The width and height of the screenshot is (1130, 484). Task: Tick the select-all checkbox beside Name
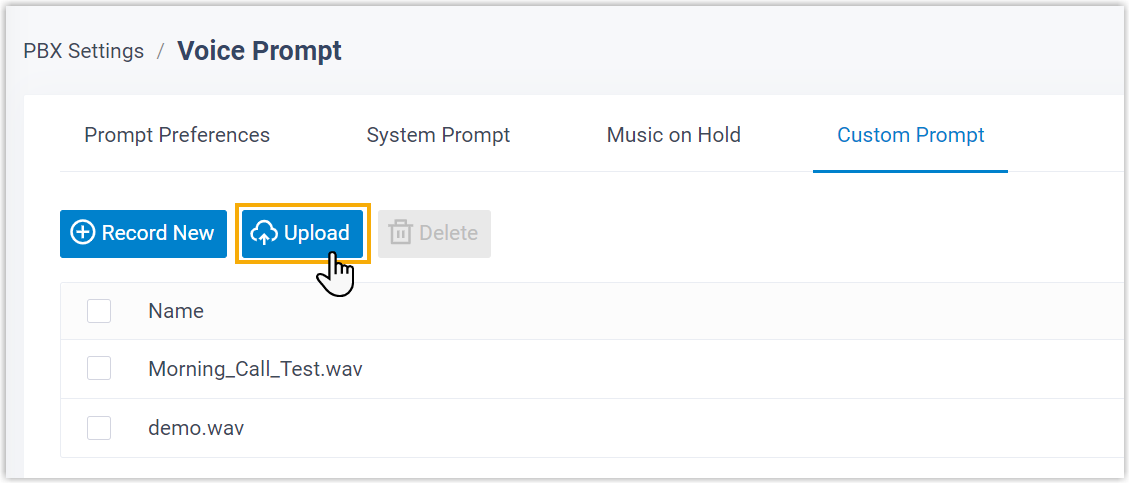pyautogui.click(x=99, y=311)
